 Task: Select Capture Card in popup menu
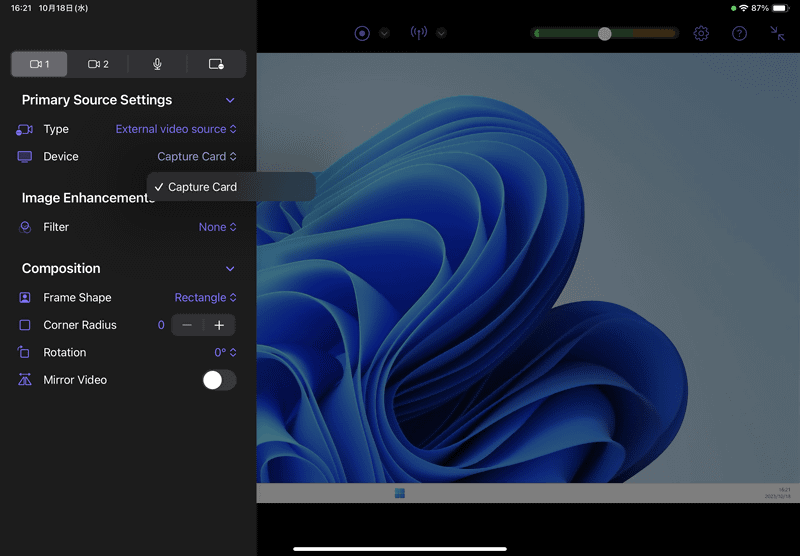(x=231, y=187)
